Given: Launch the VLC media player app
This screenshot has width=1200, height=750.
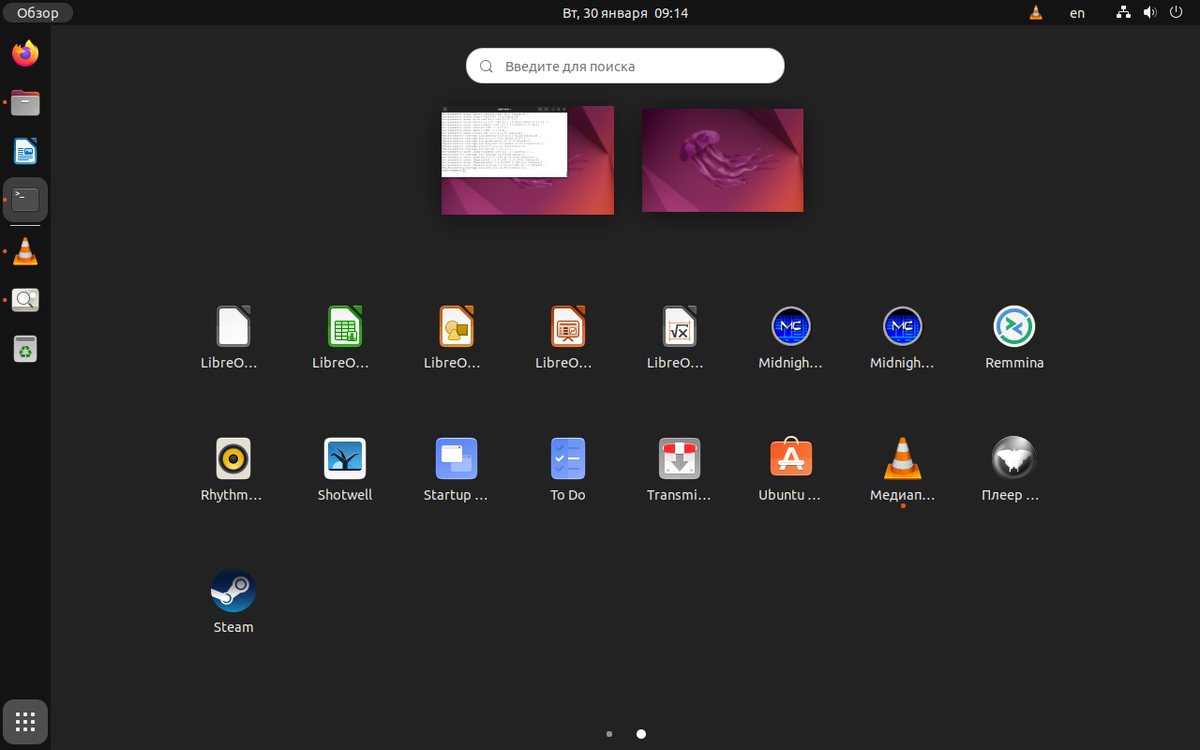Looking at the screenshot, I should point(902,457).
